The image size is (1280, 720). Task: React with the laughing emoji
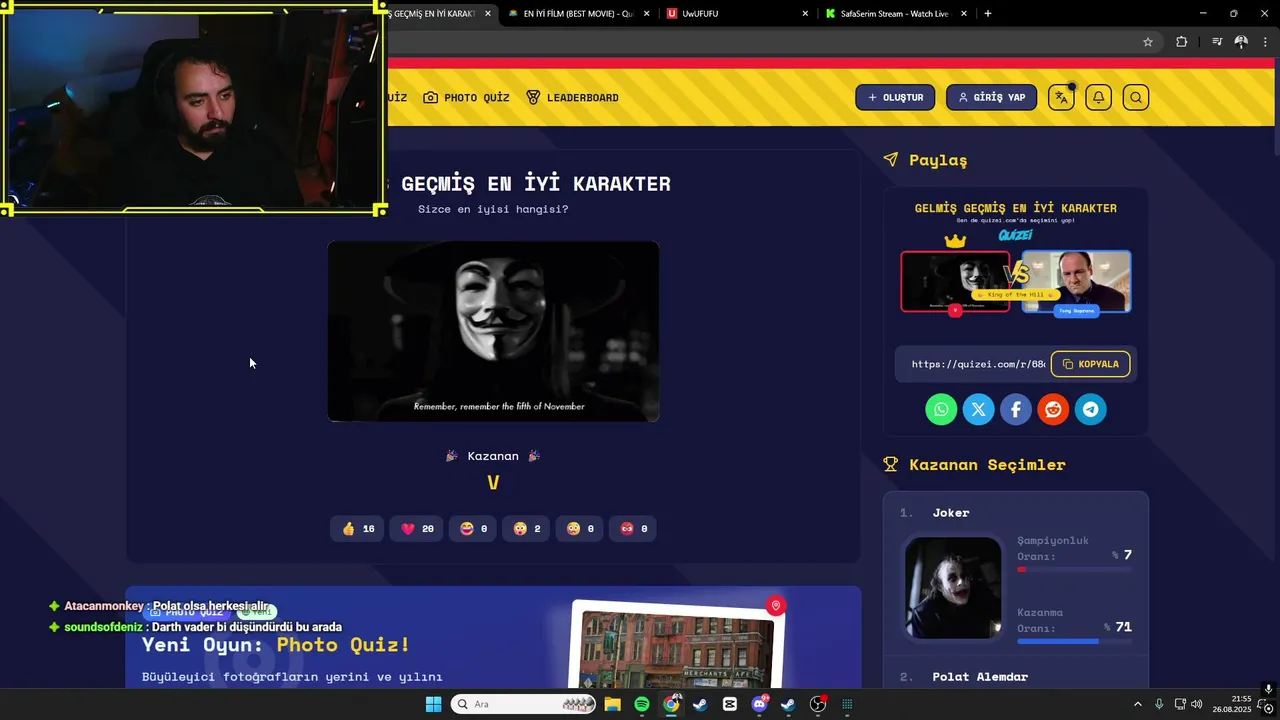[x=473, y=528]
